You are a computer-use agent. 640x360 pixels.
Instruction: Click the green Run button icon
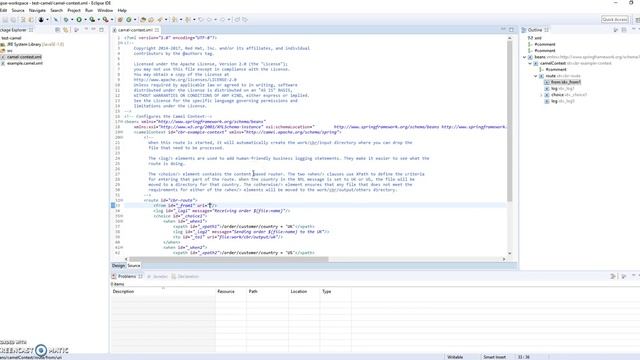(x=79, y=20)
